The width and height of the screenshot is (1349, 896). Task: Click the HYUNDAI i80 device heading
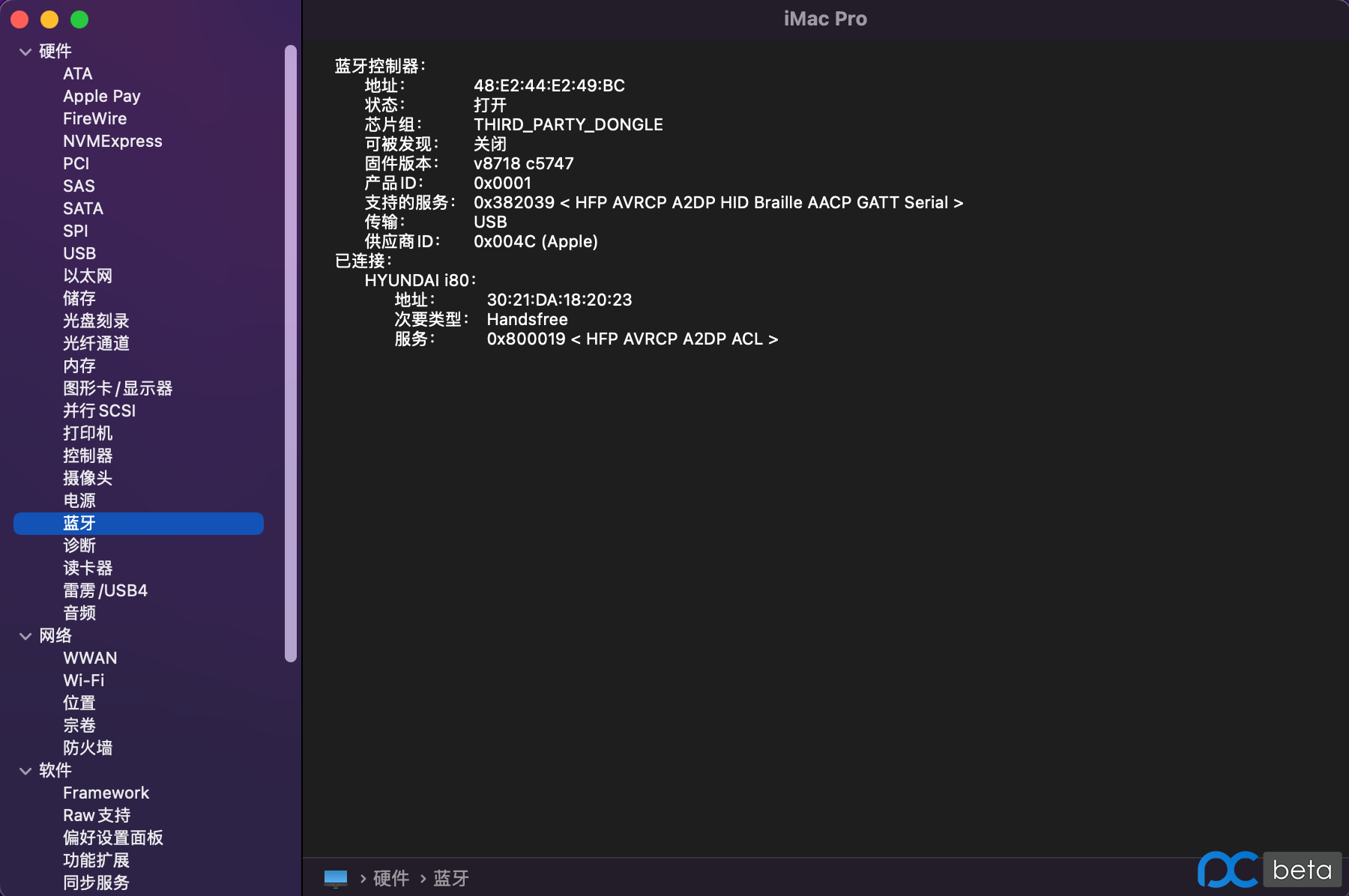pyautogui.click(x=420, y=280)
